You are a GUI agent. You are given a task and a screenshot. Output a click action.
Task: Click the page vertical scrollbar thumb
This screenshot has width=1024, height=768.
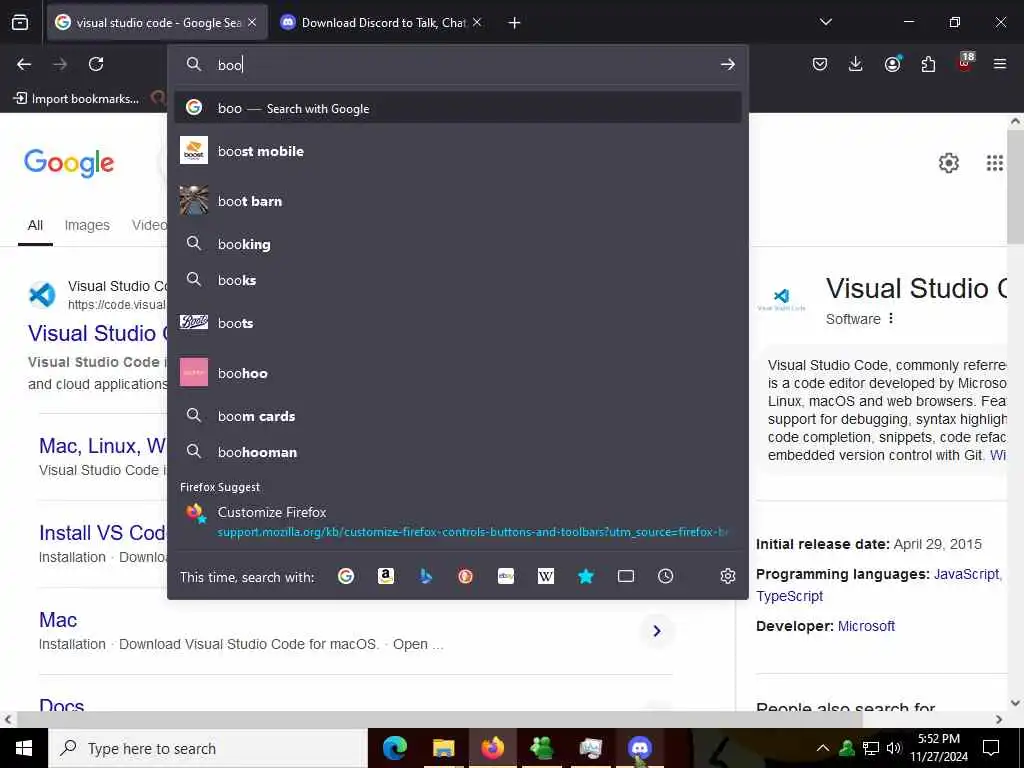click(1015, 186)
